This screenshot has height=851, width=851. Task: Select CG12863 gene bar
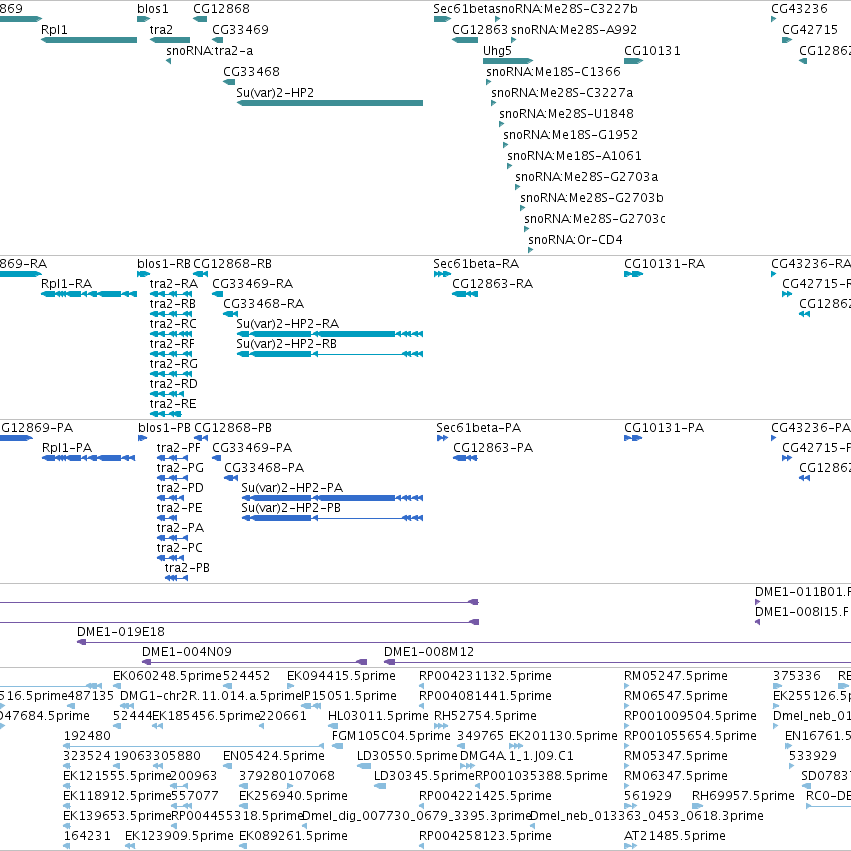tap(465, 40)
